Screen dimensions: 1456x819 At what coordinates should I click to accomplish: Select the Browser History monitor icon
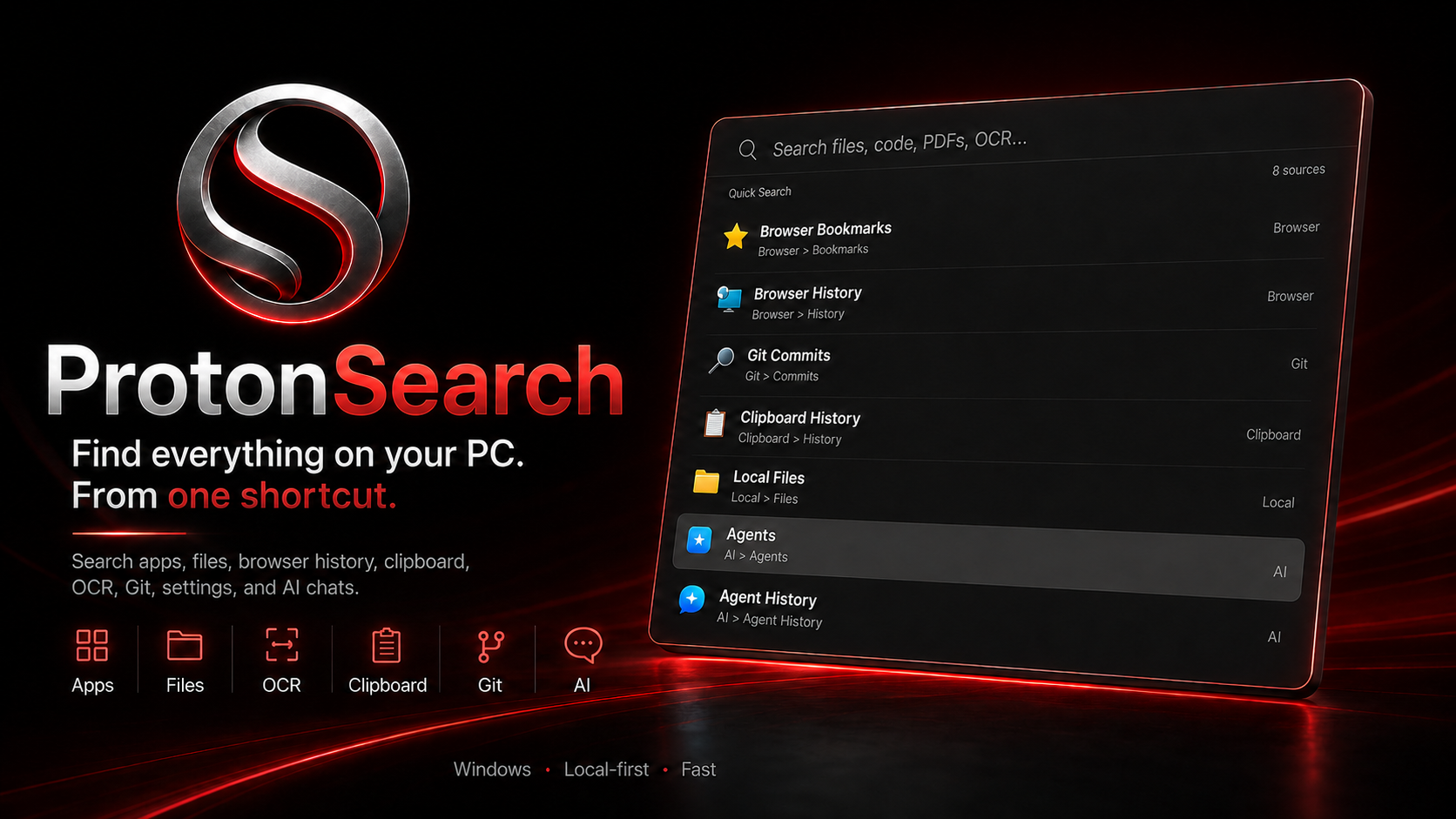[729, 299]
